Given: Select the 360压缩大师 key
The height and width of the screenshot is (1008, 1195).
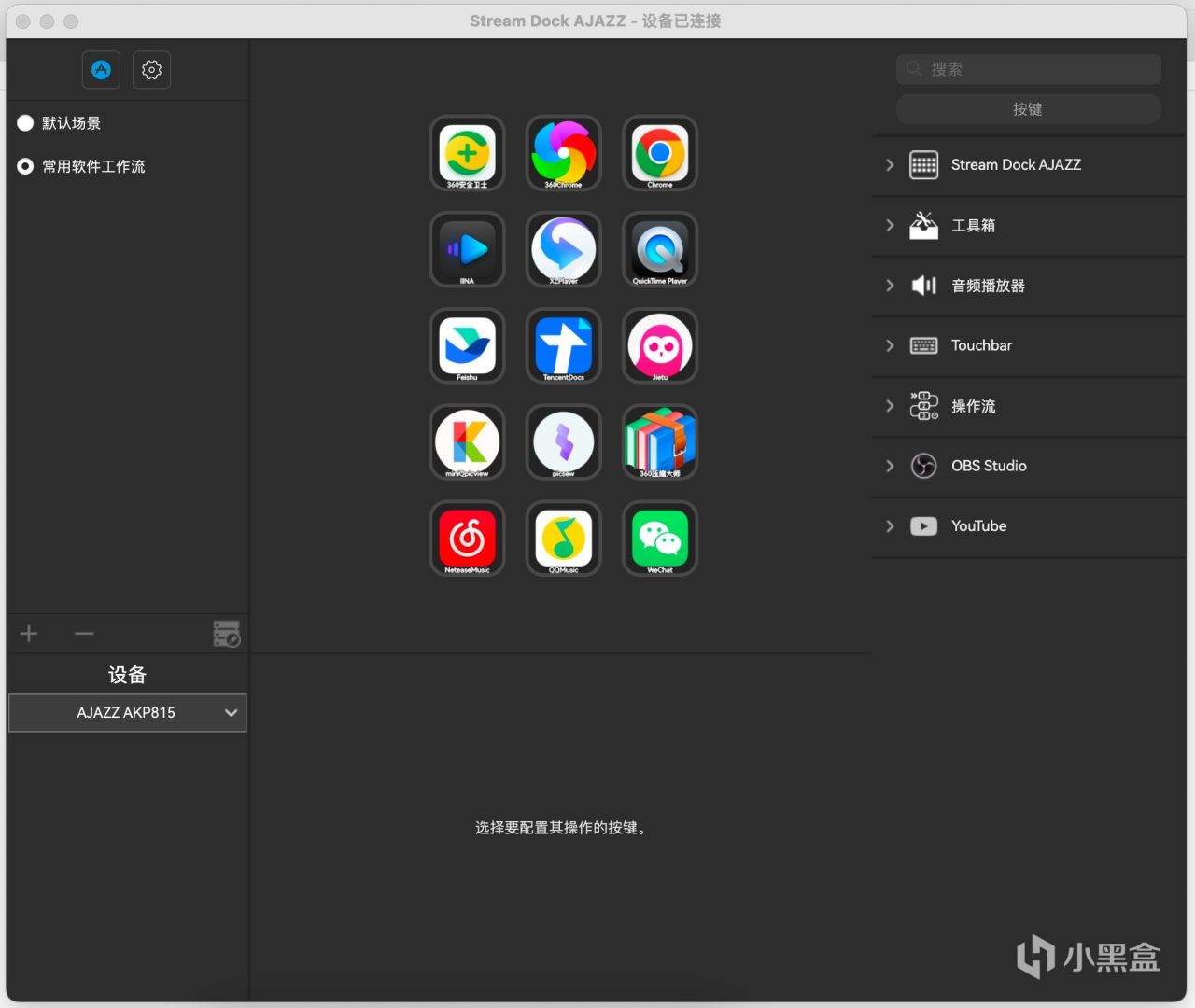Looking at the screenshot, I should 659,441.
